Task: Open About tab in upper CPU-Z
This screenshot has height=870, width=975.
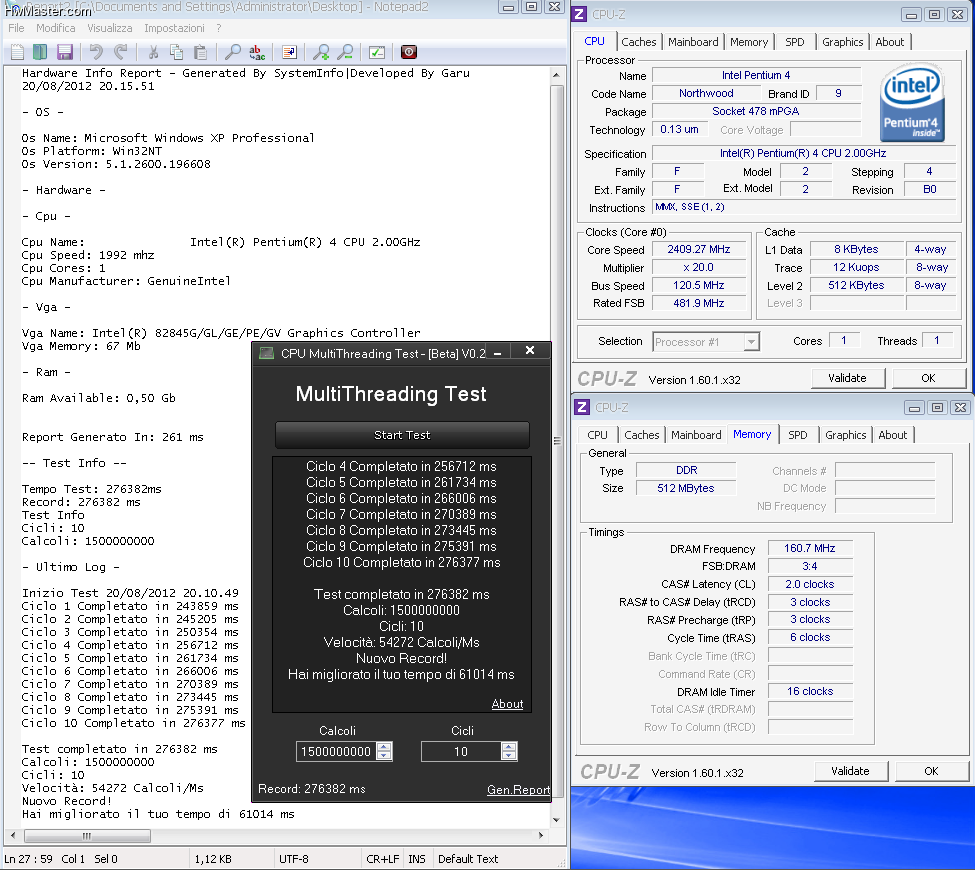Action: pyautogui.click(x=890, y=42)
